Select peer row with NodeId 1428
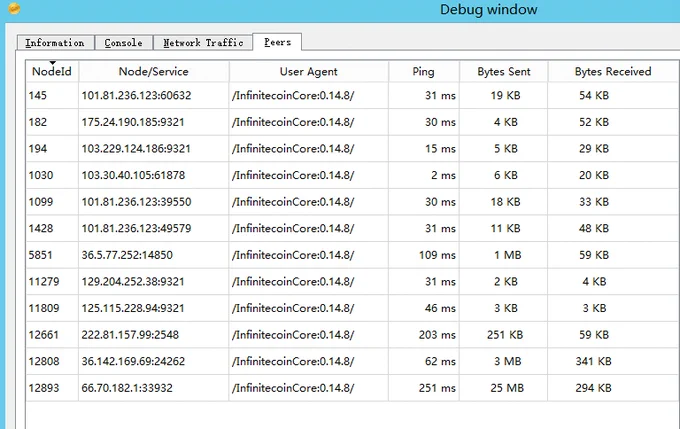Viewport: 680px width, 429px height. [352, 228]
